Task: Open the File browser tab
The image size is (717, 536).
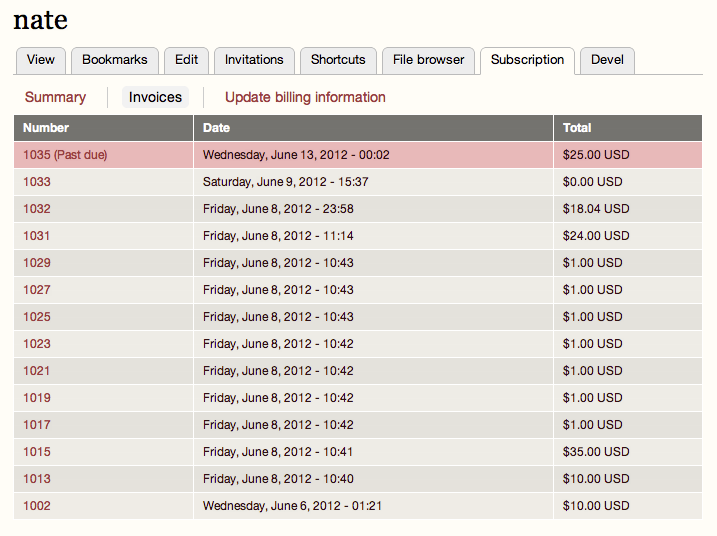Action: (429, 60)
